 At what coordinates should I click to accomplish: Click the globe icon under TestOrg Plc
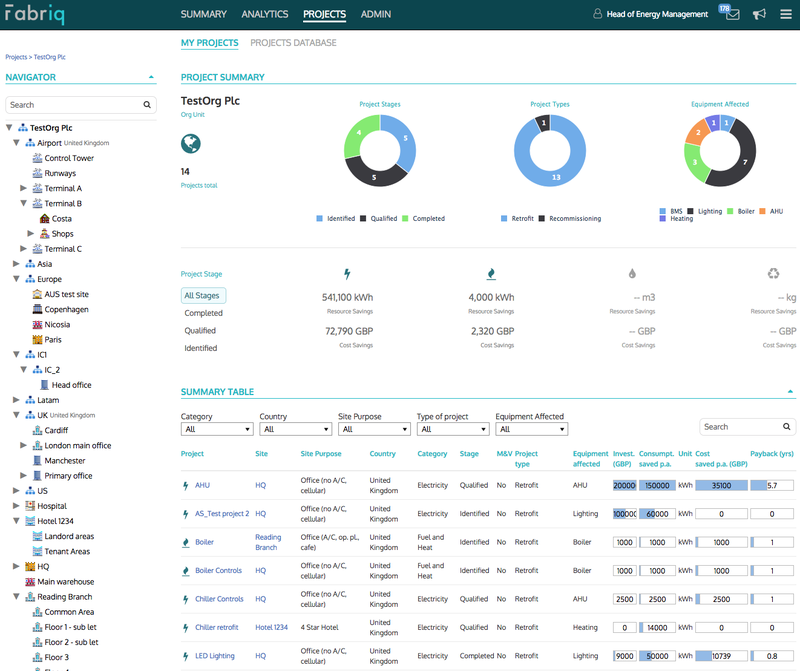coord(191,143)
